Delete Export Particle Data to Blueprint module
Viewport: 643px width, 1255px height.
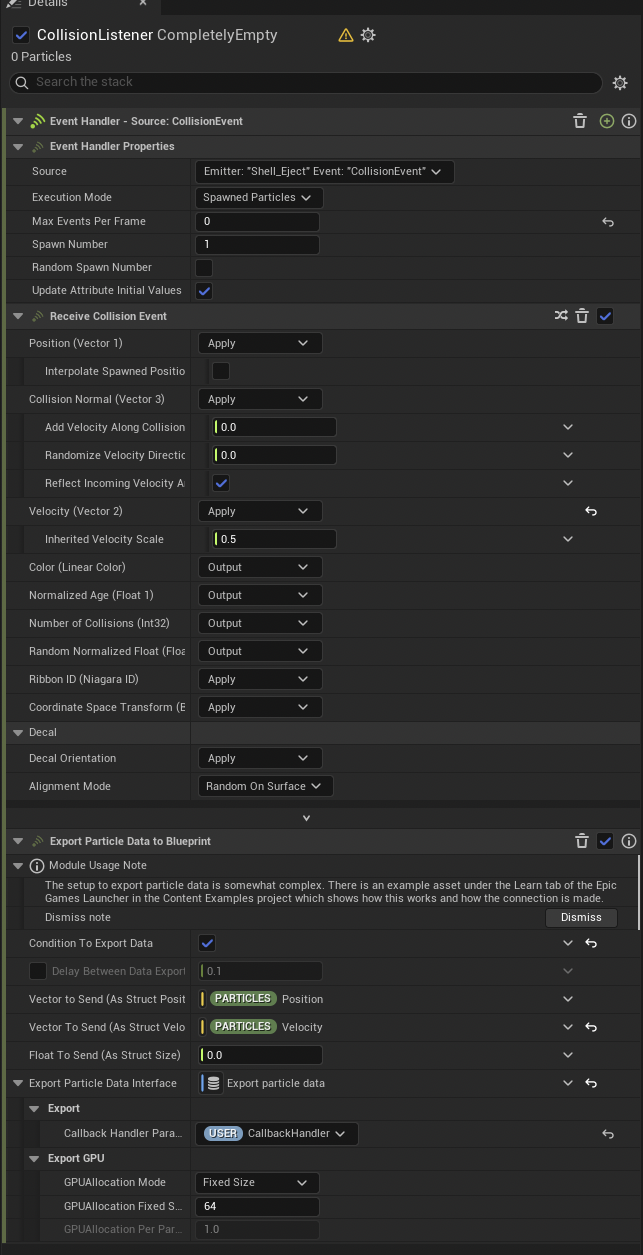point(582,841)
